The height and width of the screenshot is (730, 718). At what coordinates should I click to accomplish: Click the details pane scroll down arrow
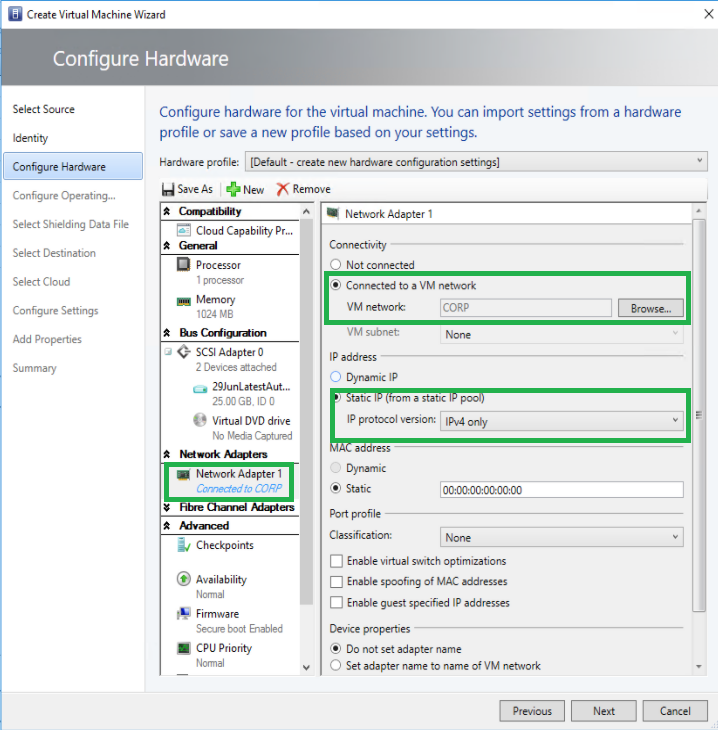point(698,667)
